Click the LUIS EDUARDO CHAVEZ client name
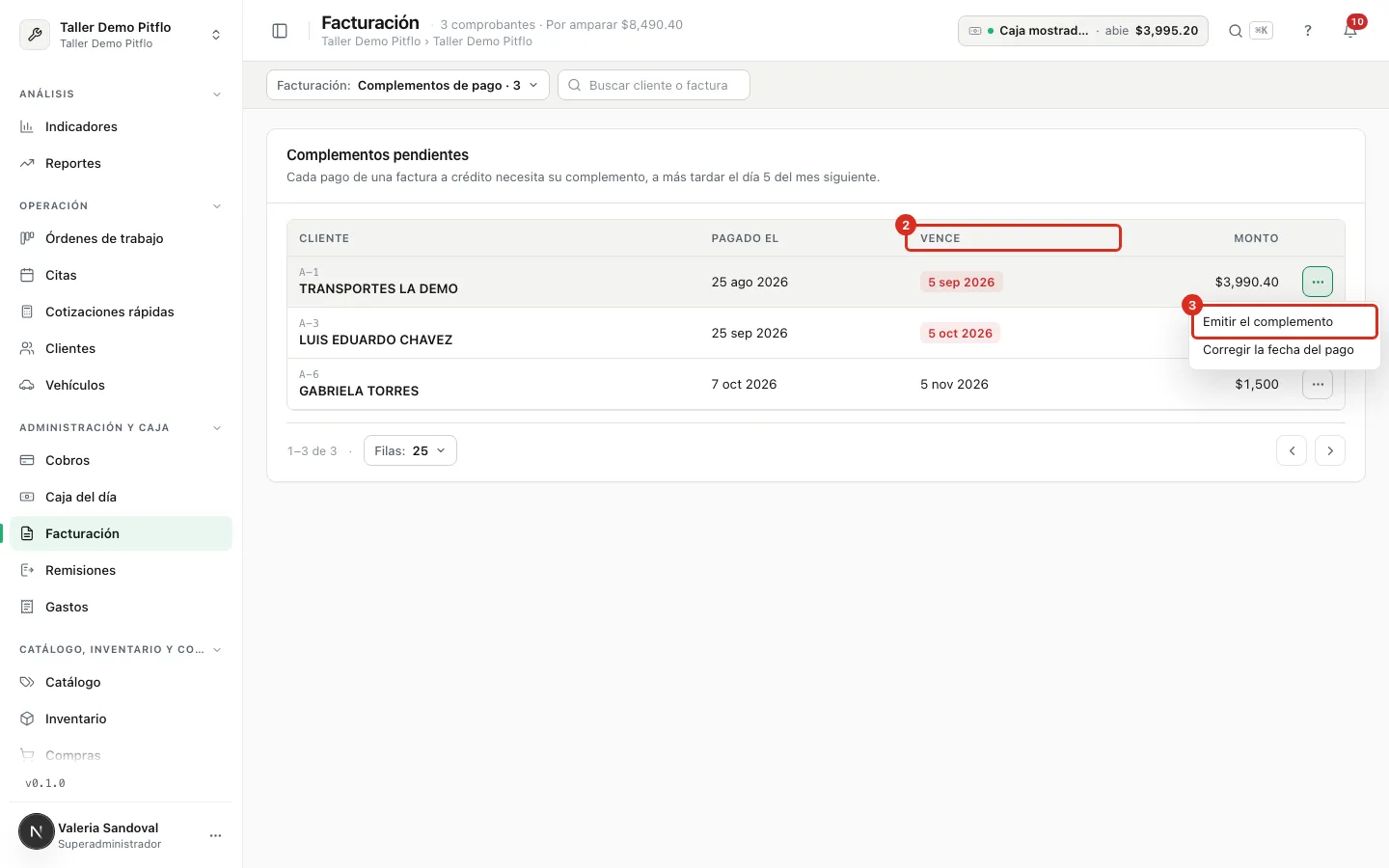Image resolution: width=1389 pixels, height=868 pixels. click(376, 339)
